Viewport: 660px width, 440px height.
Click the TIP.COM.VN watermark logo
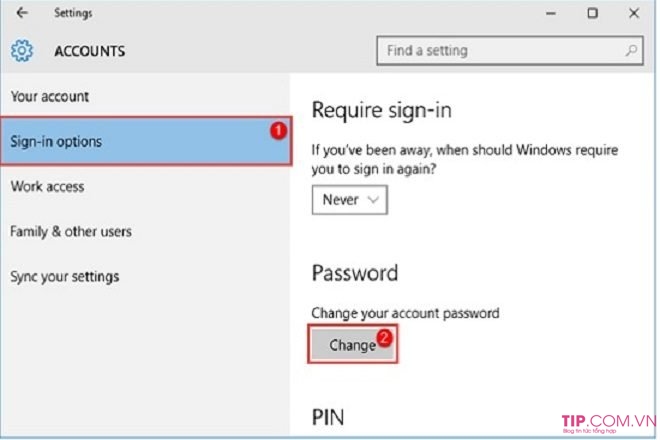(x=609, y=423)
